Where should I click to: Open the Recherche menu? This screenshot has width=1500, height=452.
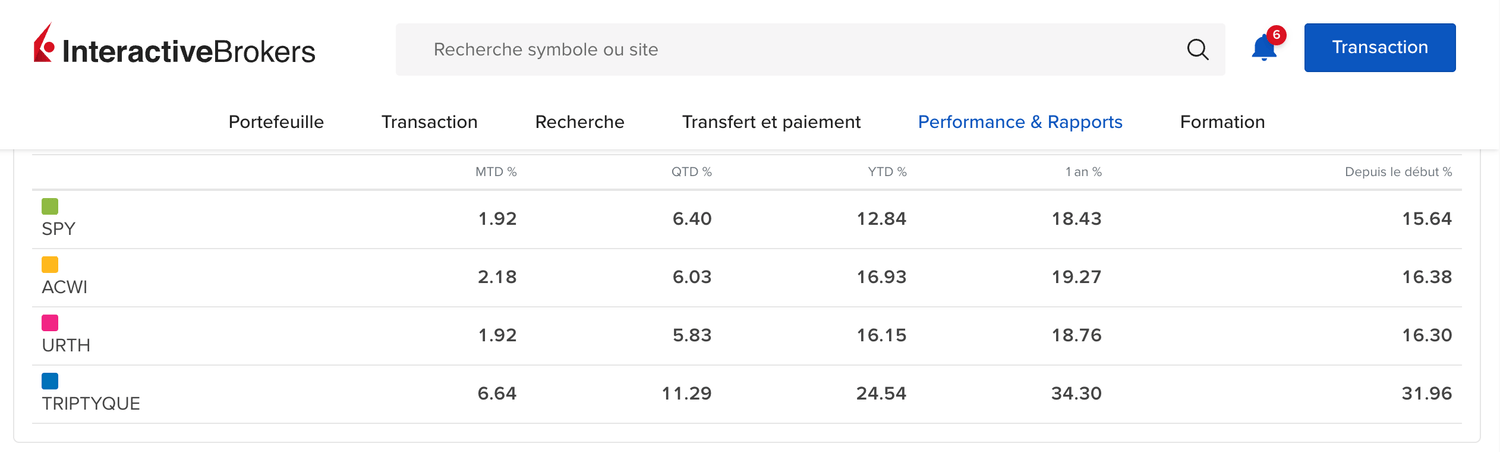[579, 122]
